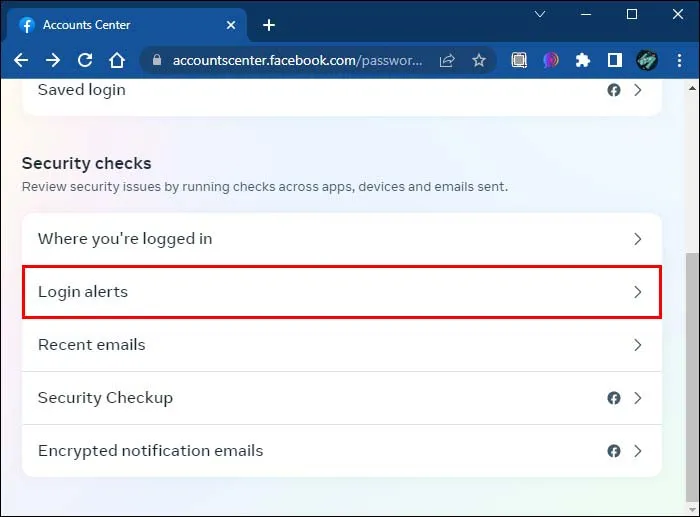Click scrollbar up arrow

[x=692, y=88]
